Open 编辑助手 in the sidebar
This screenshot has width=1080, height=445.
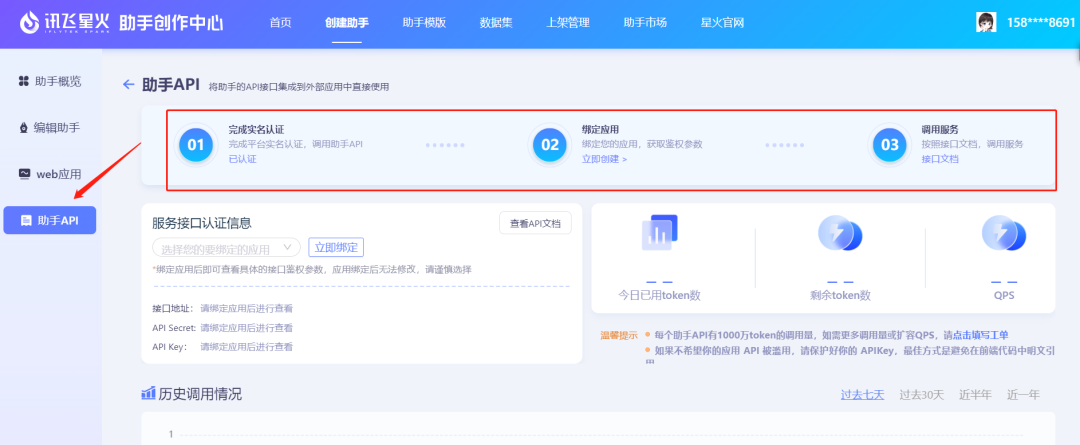tap(50, 127)
